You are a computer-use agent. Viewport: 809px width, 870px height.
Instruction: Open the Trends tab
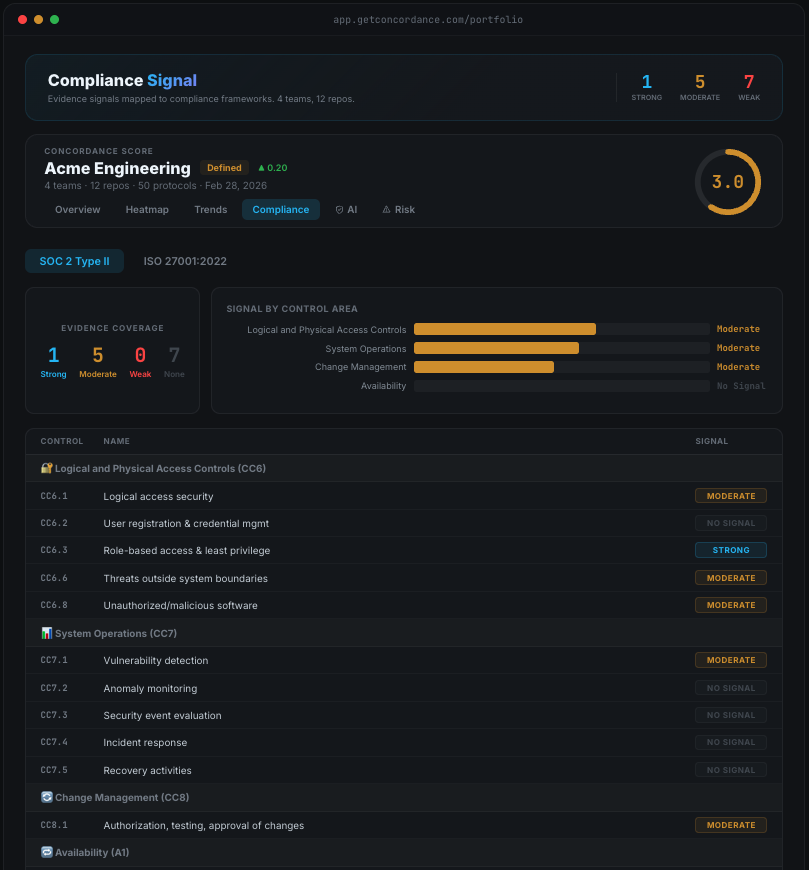pyautogui.click(x=211, y=210)
